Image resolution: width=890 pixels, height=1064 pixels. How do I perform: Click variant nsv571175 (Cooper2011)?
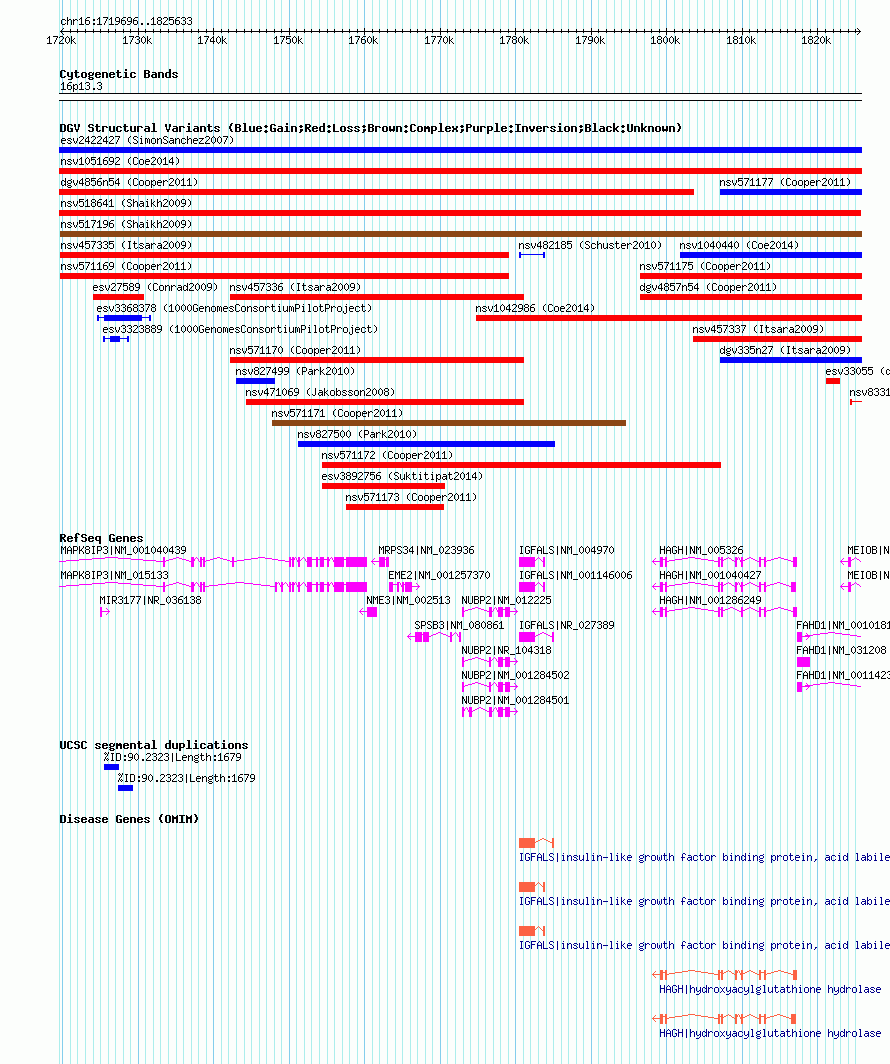tap(751, 276)
